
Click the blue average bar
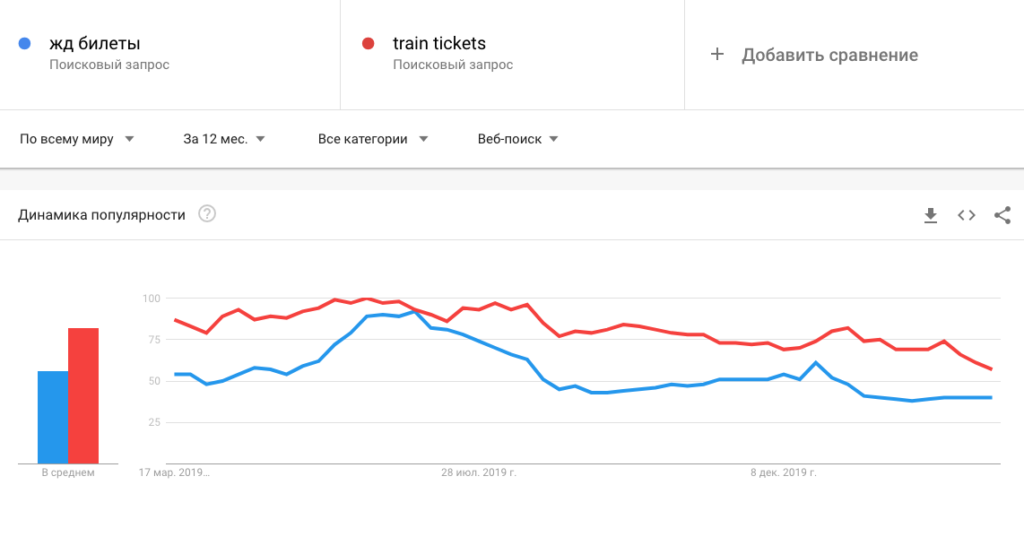point(52,417)
